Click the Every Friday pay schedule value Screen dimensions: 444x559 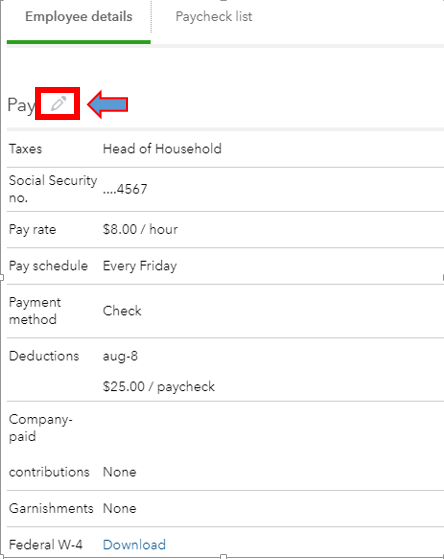[140, 266]
